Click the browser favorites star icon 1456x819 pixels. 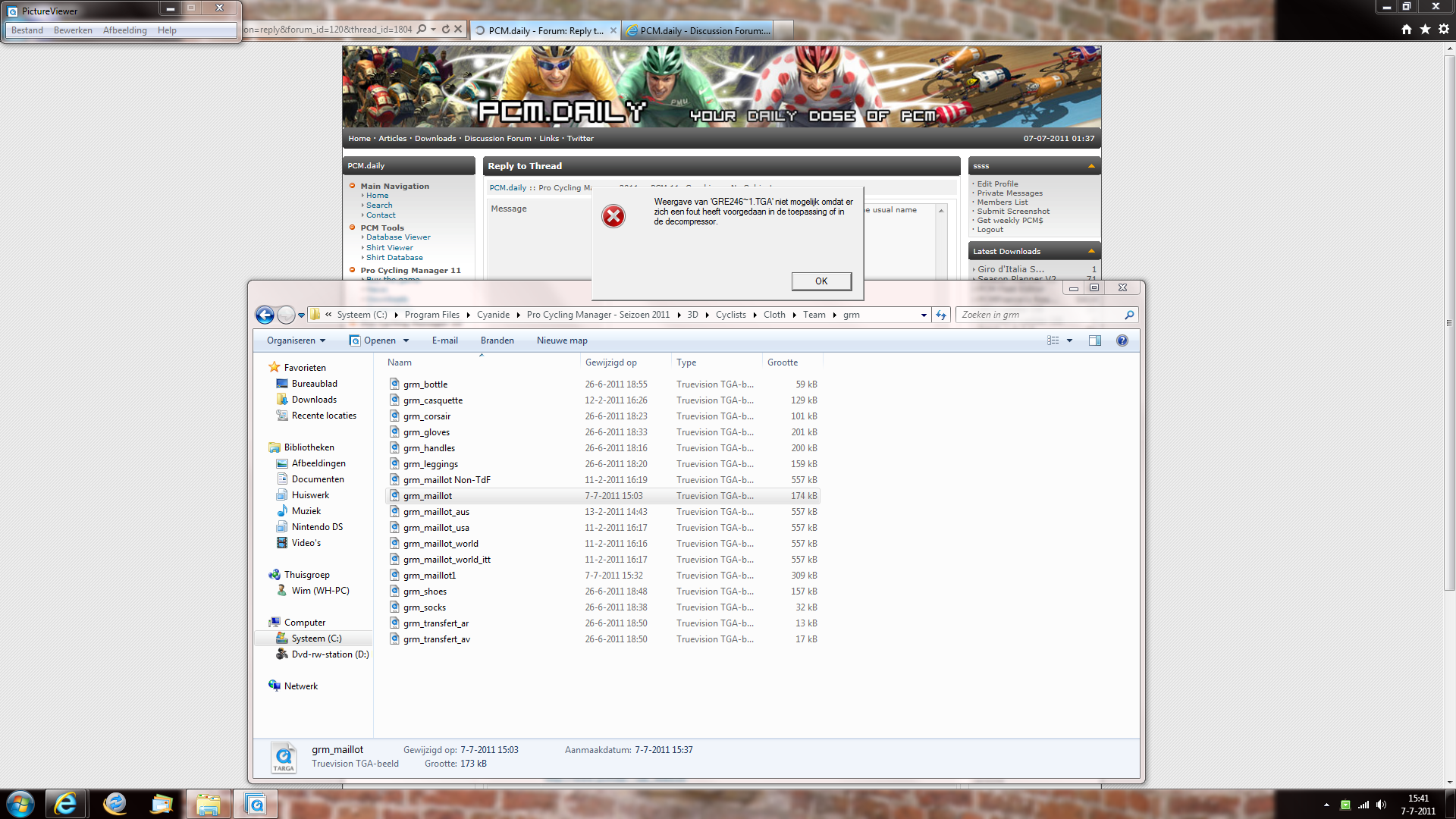tap(1425, 29)
